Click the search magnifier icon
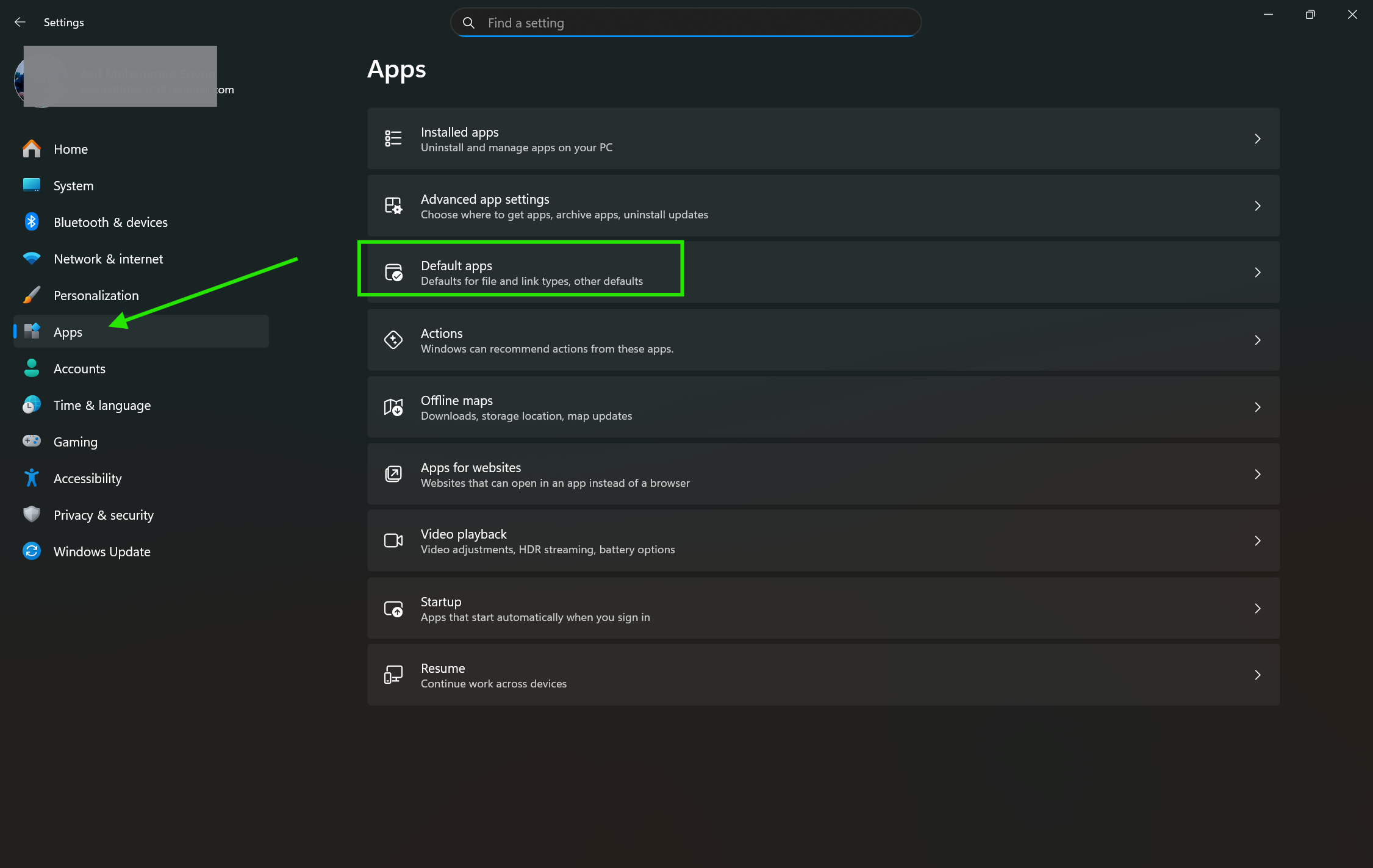Image resolution: width=1373 pixels, height=868 pixels. click(468, 23)
